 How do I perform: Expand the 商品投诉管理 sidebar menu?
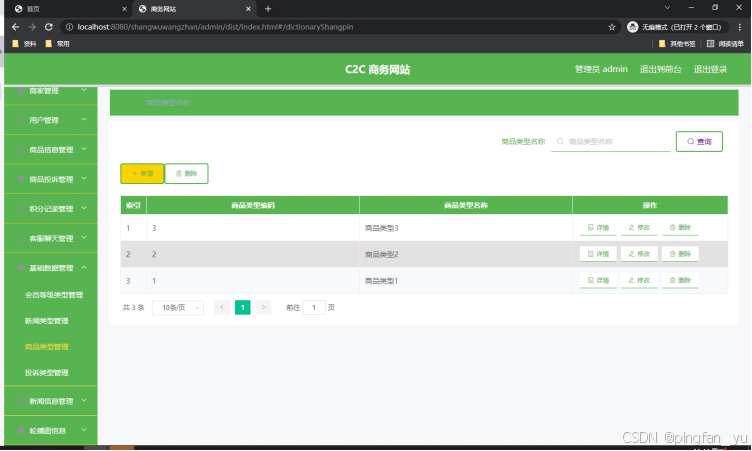tap(51, 179)
